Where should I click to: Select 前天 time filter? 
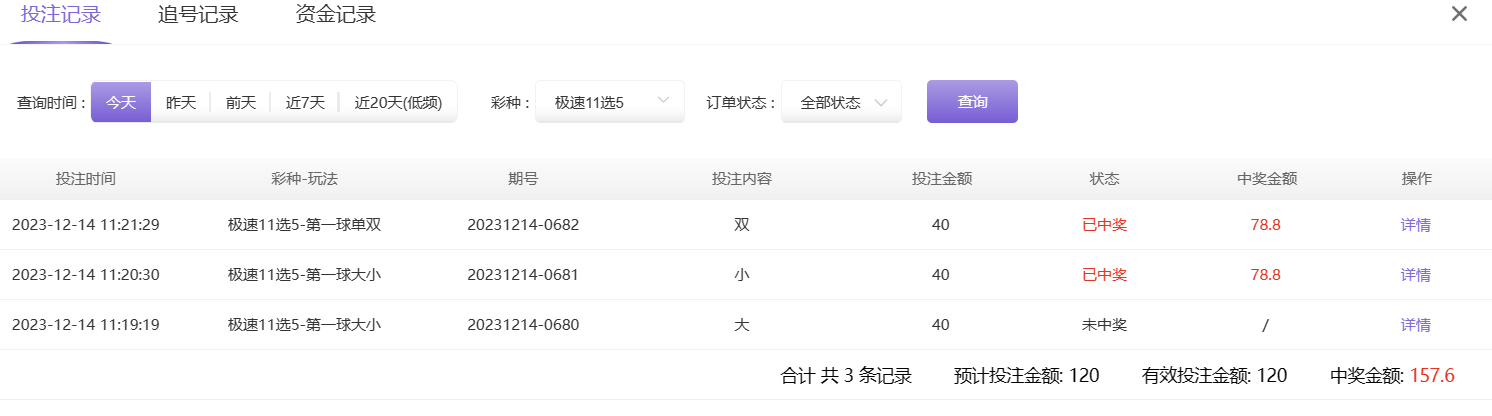point(240,102)
